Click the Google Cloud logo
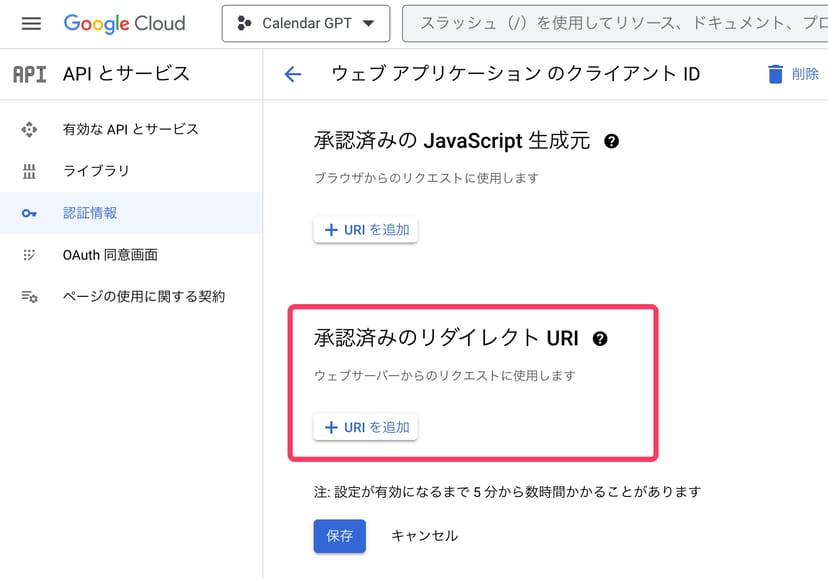Image resolution: width=828 pixels, height=579 pixels. pos(124,23)
